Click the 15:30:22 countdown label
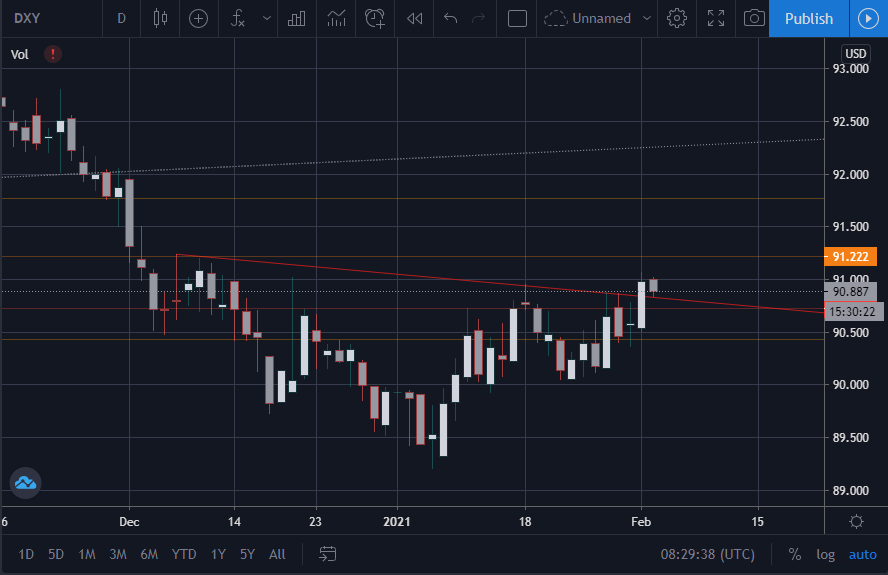 853,312
